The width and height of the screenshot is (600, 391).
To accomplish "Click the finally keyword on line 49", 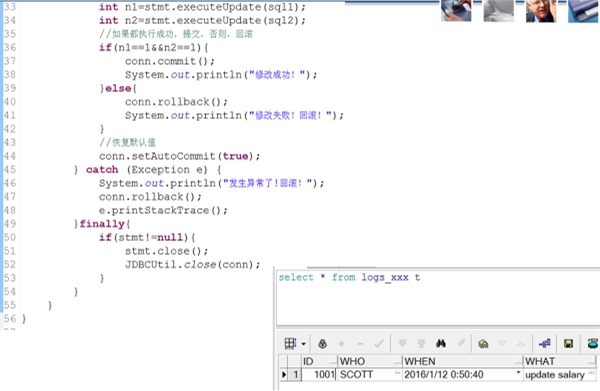I will pyautogui.click(x=102, y=224).
